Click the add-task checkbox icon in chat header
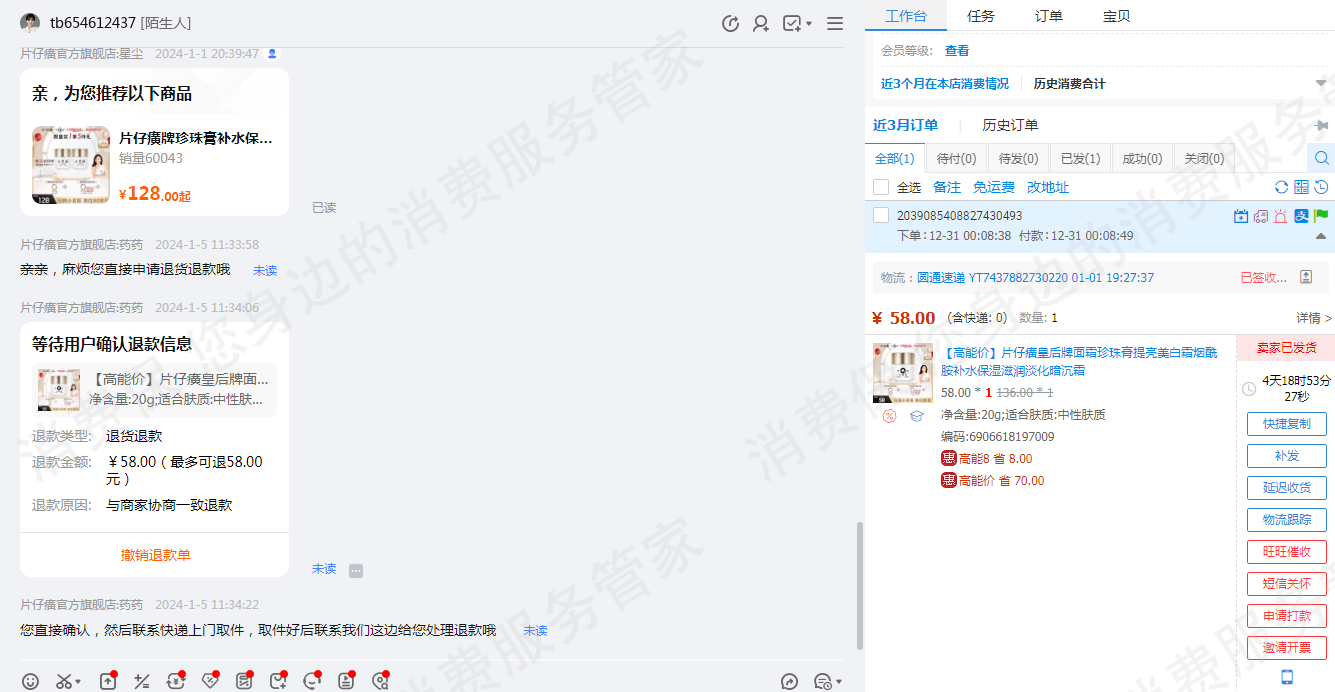The height and width of the screenshot is (692, 1335). coord(792,23)
